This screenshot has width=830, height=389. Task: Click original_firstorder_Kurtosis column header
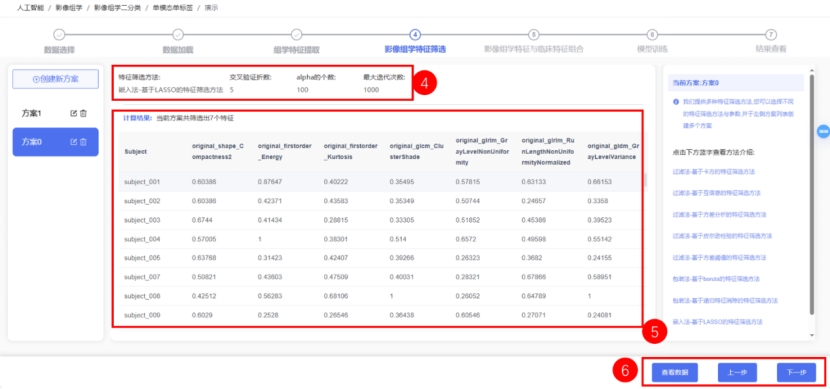pyautogui.click(x=350, y=151)
